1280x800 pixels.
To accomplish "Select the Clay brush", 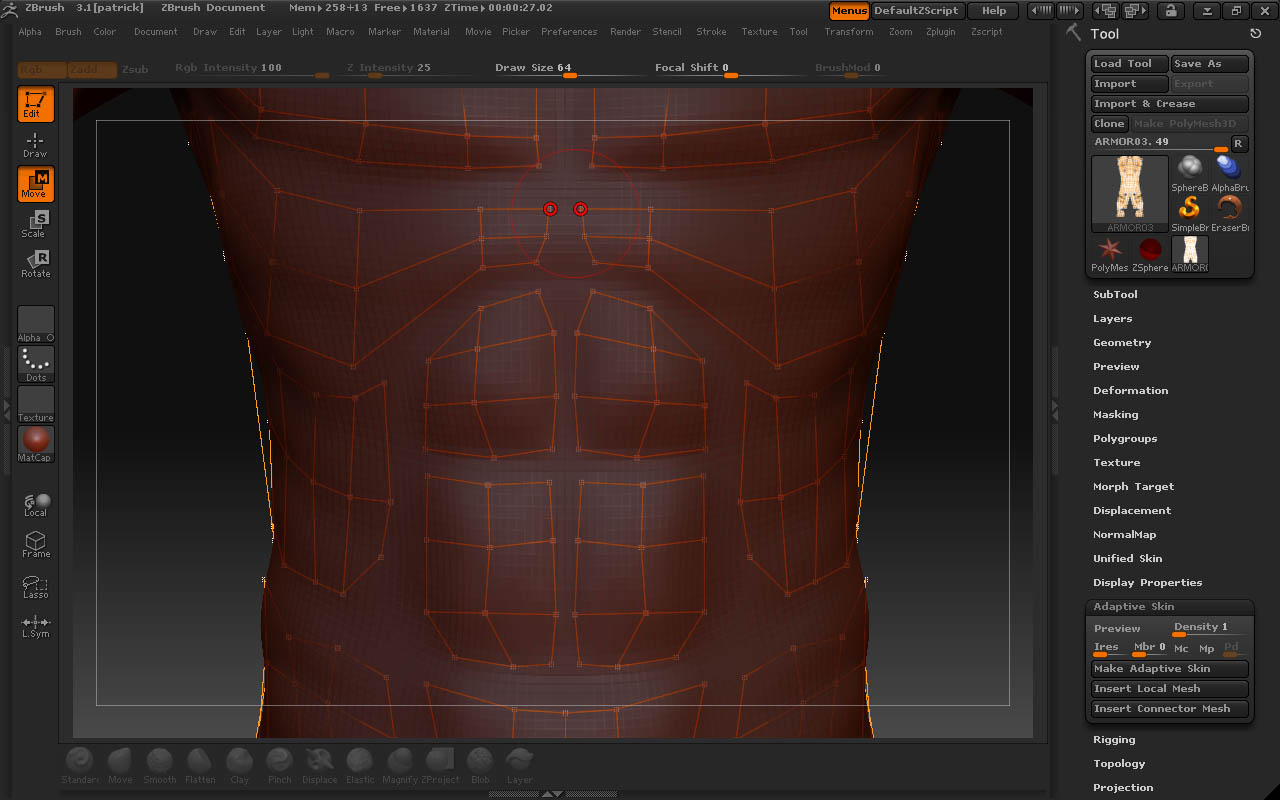I will pos(240,765).
